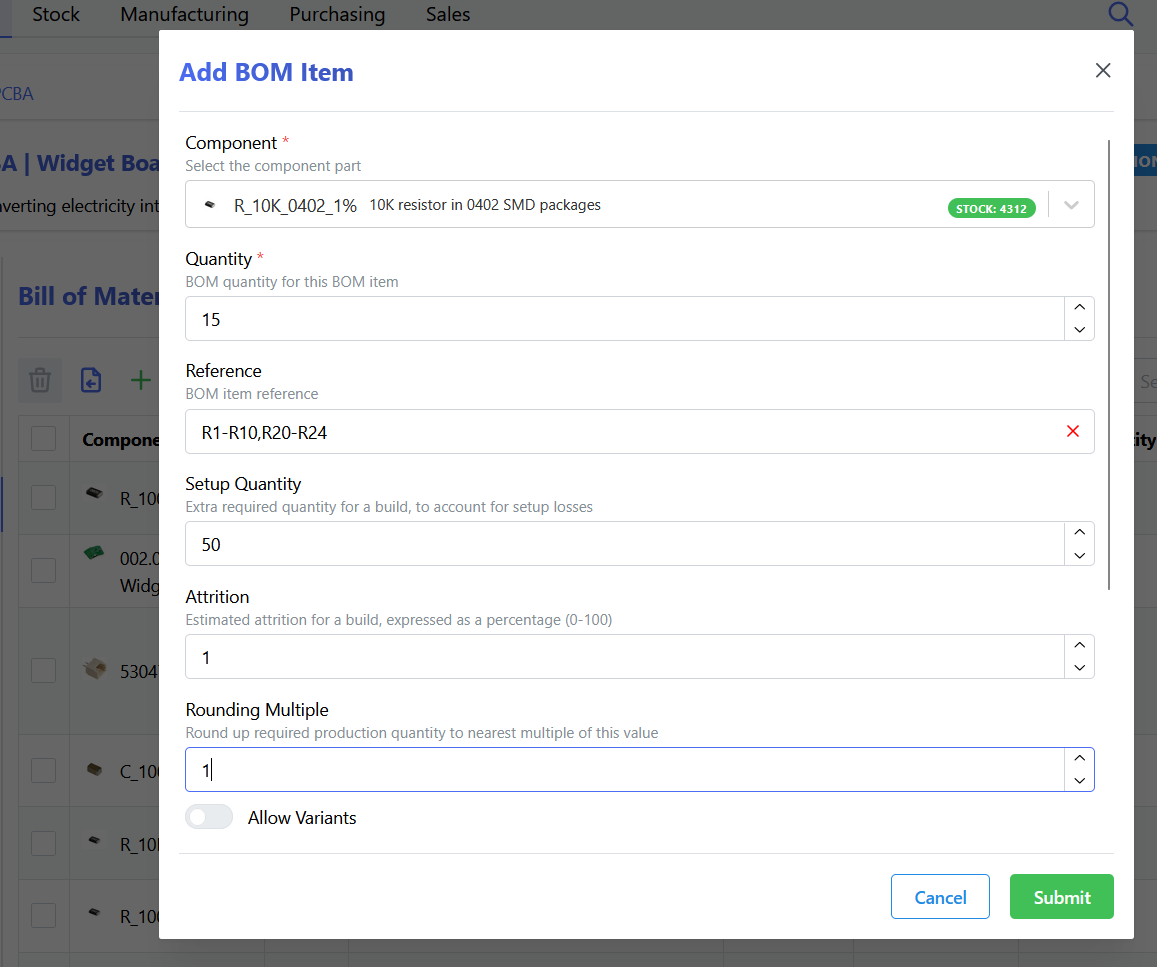Screen dimensions: 1157x967
Task: Close the Add BOM Item dialog
Action: pyautogui.click(x=1103, y=70)
